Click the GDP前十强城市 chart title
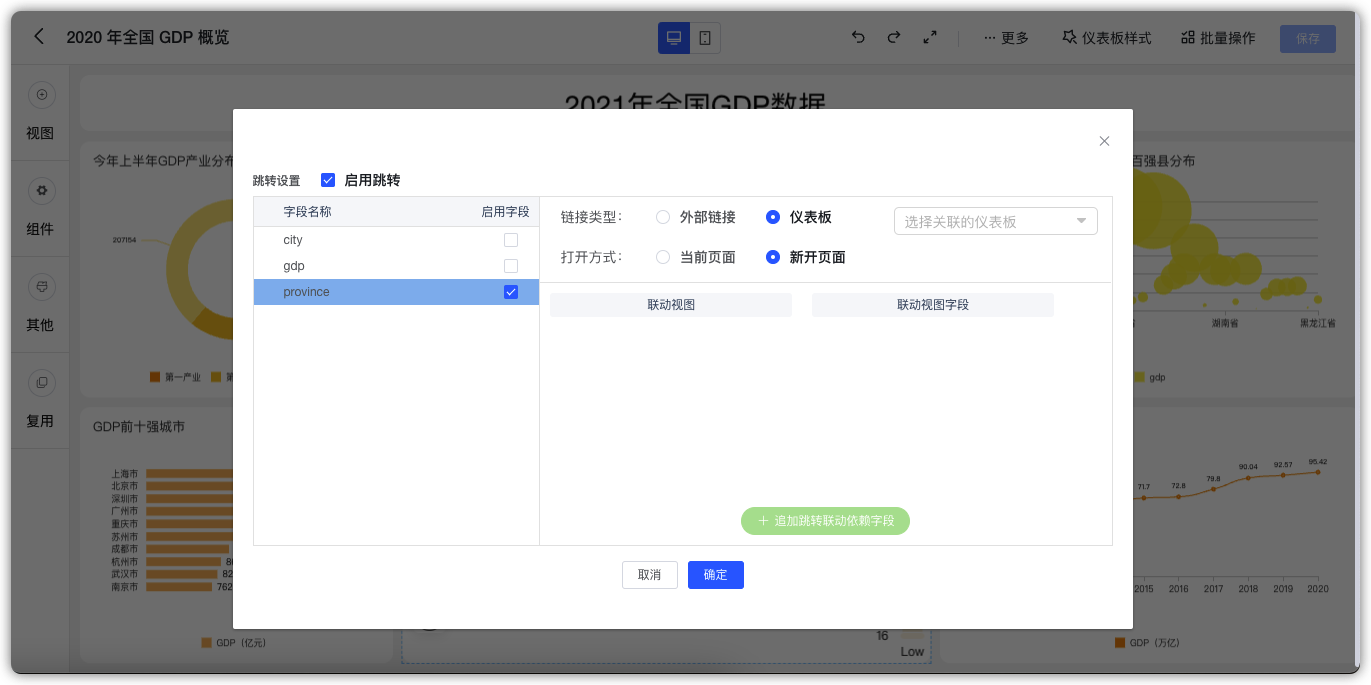This screenshot has height=685, width=1371. point(138,426)
